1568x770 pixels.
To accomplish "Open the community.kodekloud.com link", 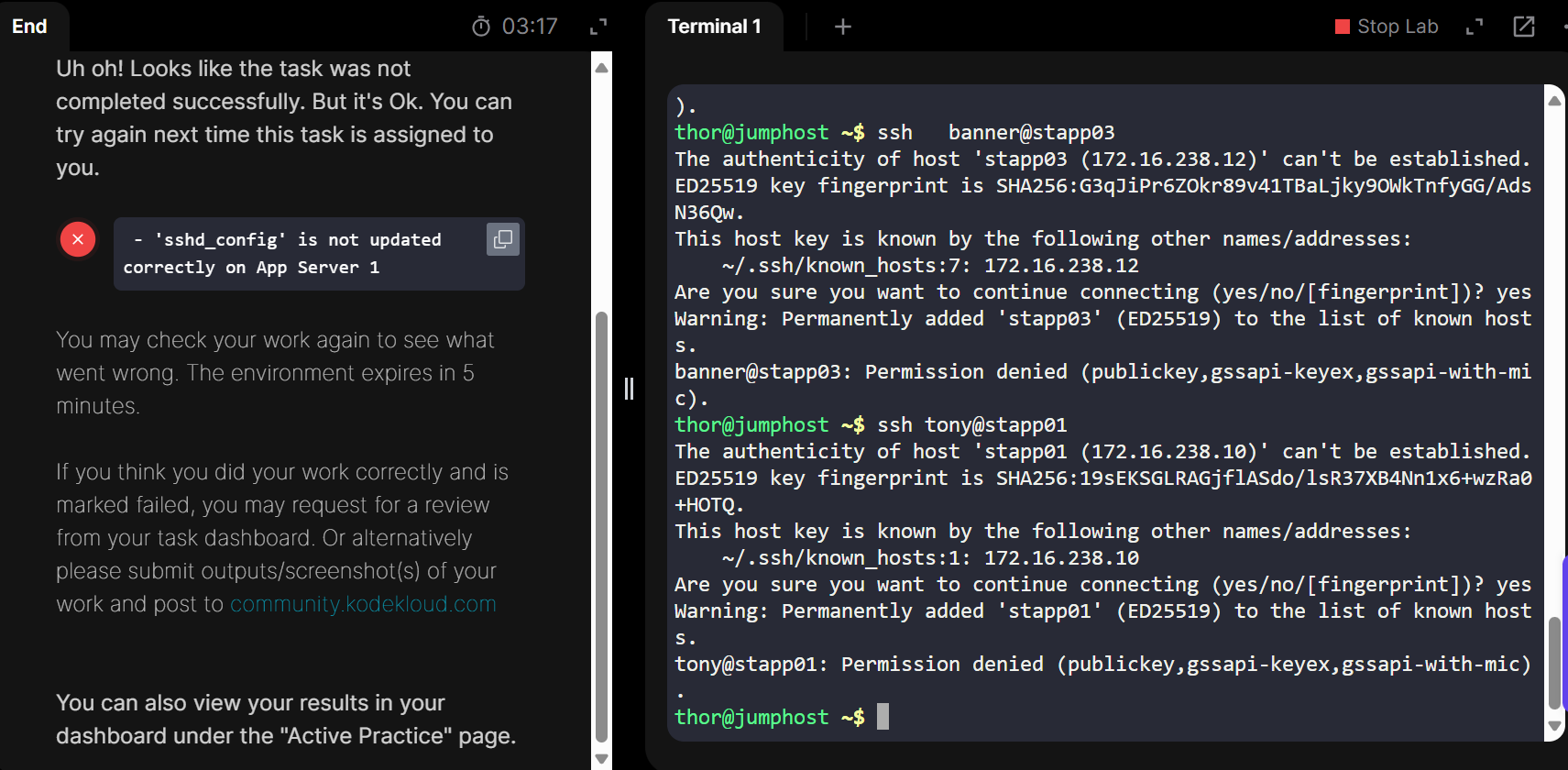I will tap(363, 604).
